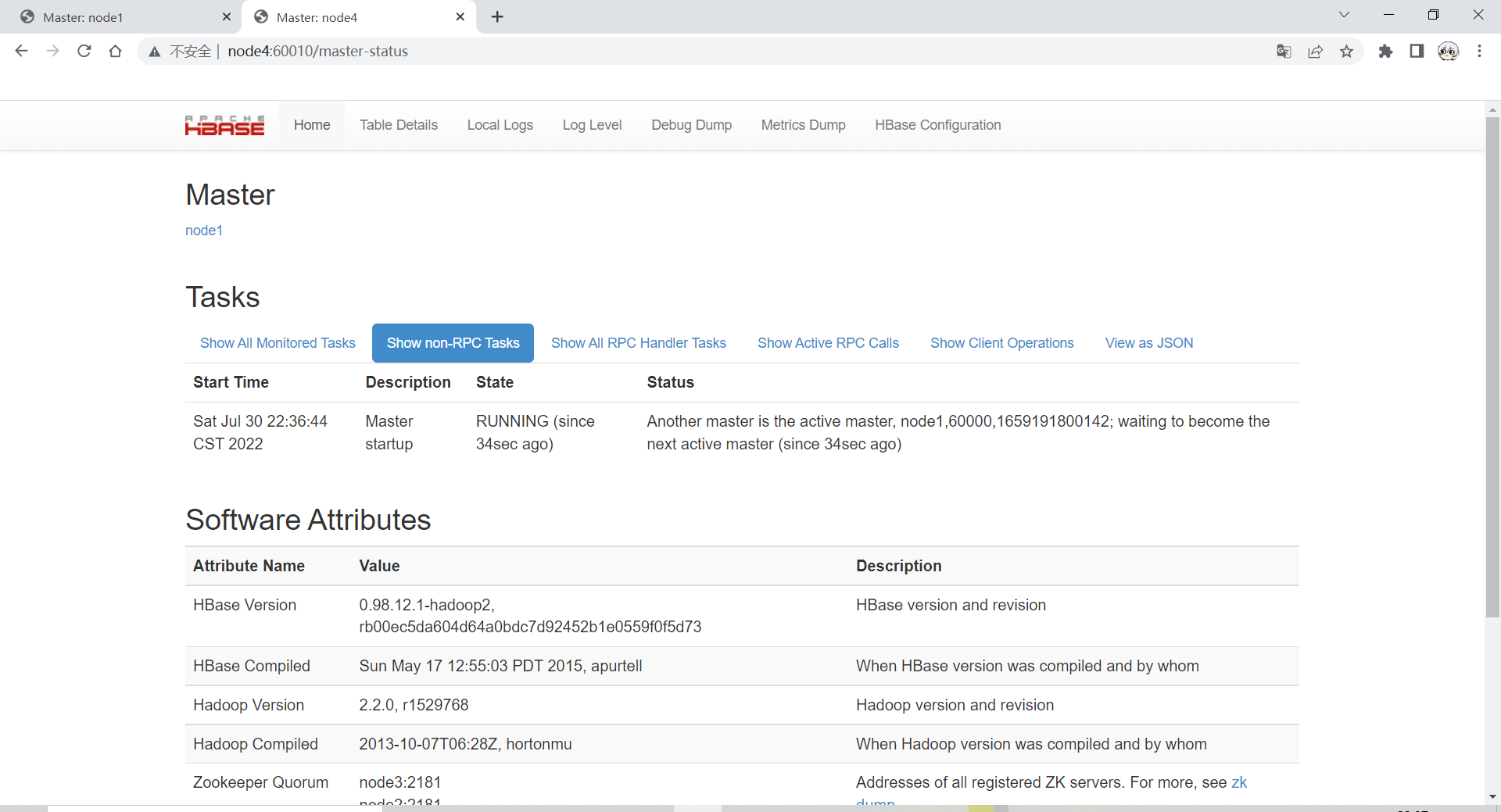The image size is (1501, 812).
Task: Select task start time 'Sat Jul 30 22:36:44'
Action: pos(260,421)
